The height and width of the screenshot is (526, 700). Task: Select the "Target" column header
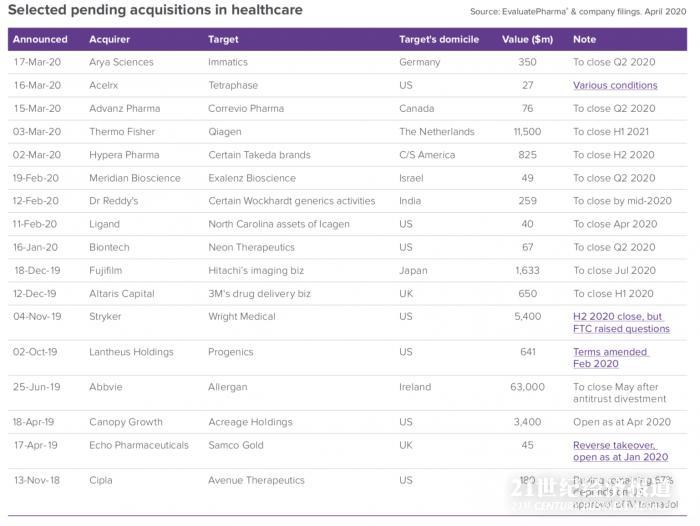(x=223, y=39)
